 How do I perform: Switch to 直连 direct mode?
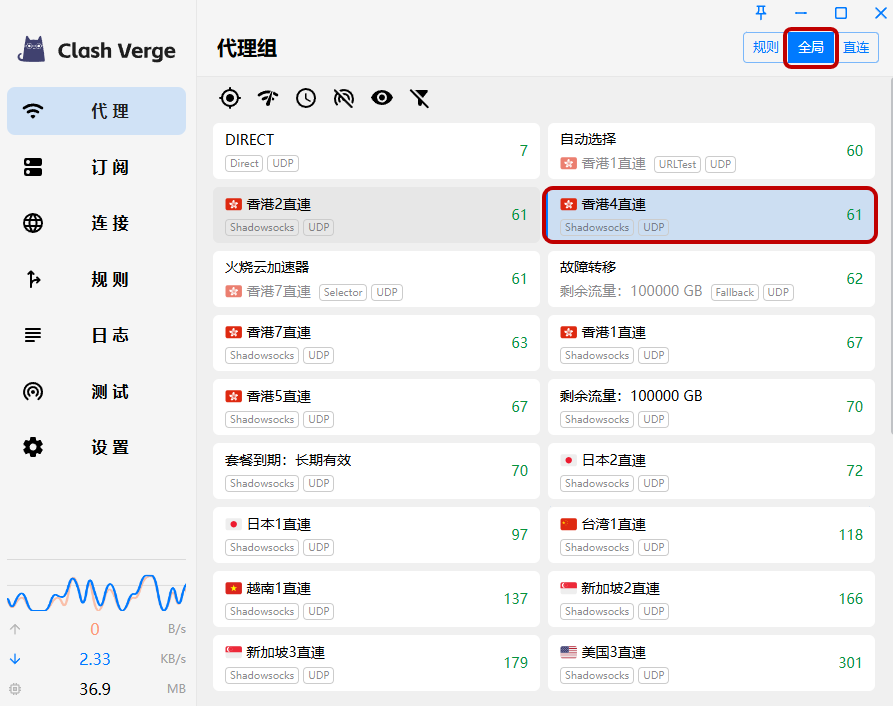tap(856, 47)
